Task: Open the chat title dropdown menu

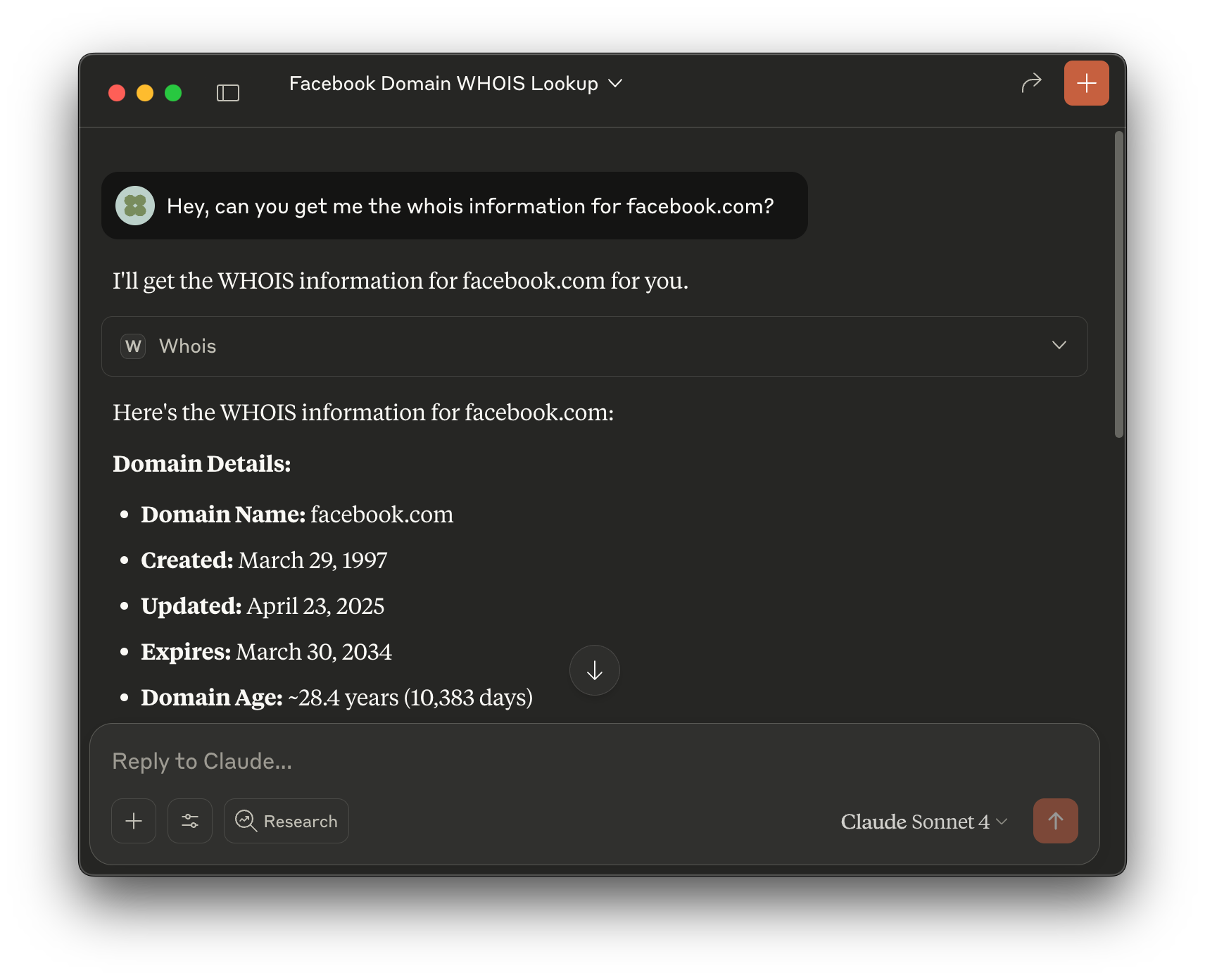Action: pos(615,83)
